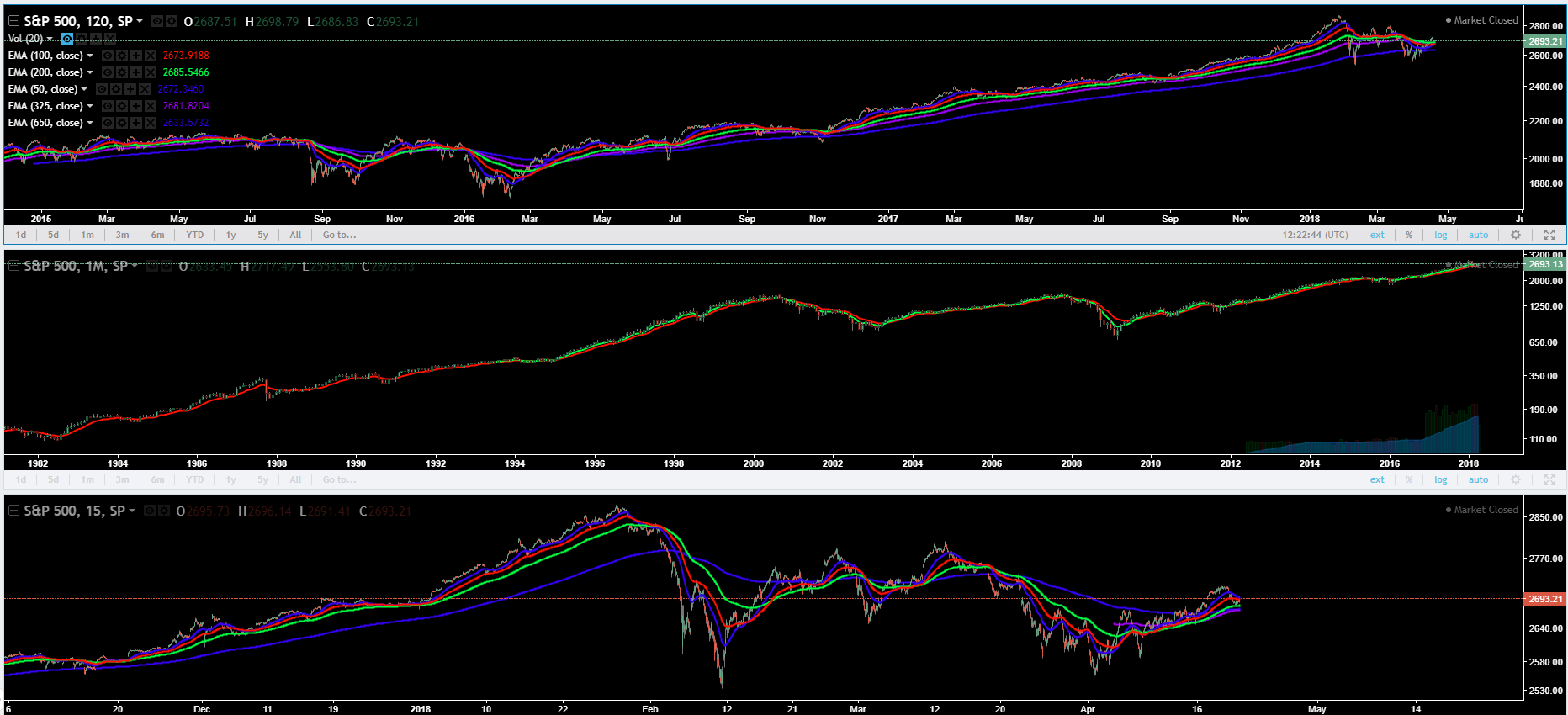Remove EMA (650, close) using its X icon
Image resolution: width=1568 pixels, height=715 pixels.
point(151,123)
